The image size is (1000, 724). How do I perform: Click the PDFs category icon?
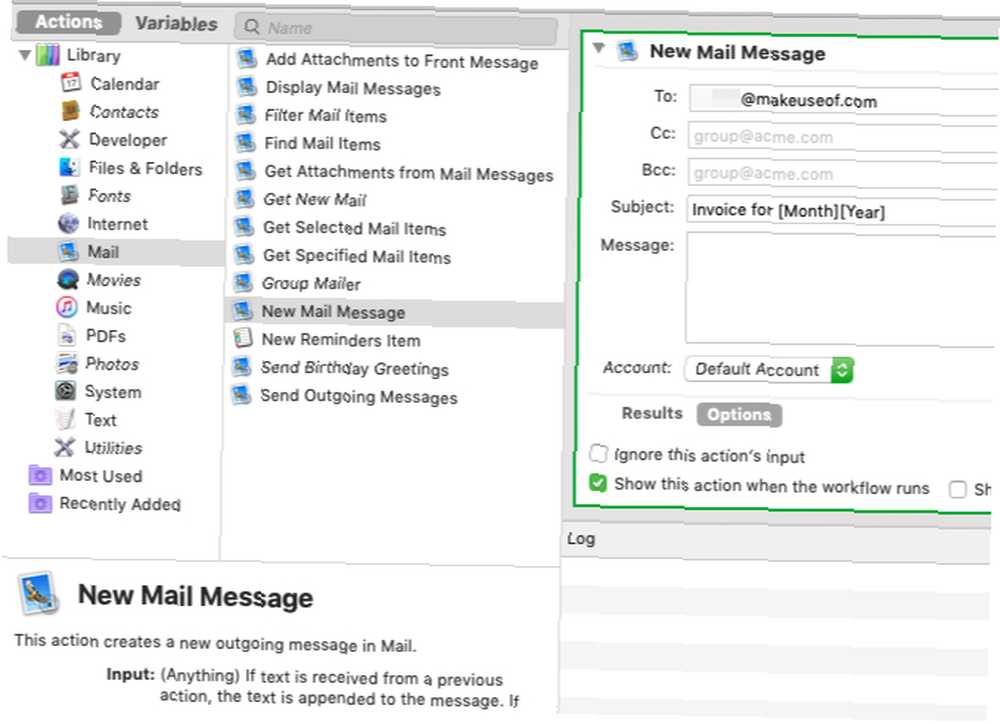67,335
